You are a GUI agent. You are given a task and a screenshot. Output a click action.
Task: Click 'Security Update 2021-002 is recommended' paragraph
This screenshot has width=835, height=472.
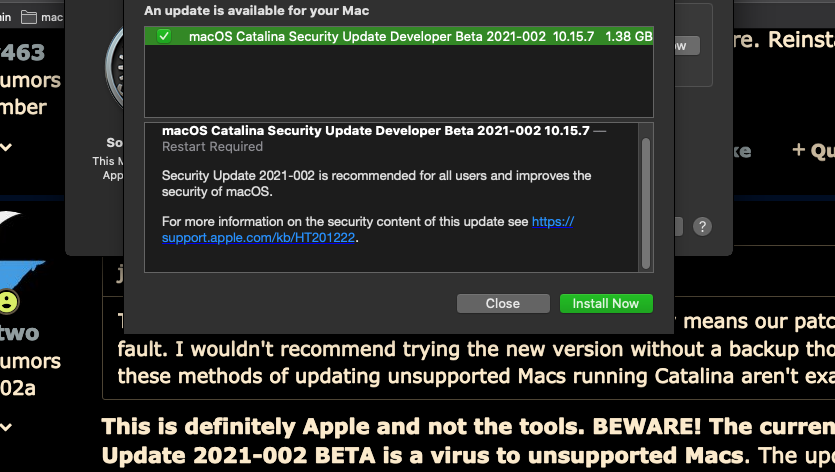(x=376, y=183)
